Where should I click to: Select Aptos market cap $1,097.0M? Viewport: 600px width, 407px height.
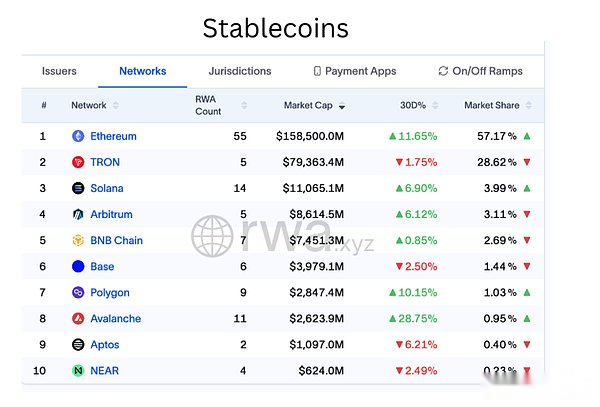coord(316,345)
